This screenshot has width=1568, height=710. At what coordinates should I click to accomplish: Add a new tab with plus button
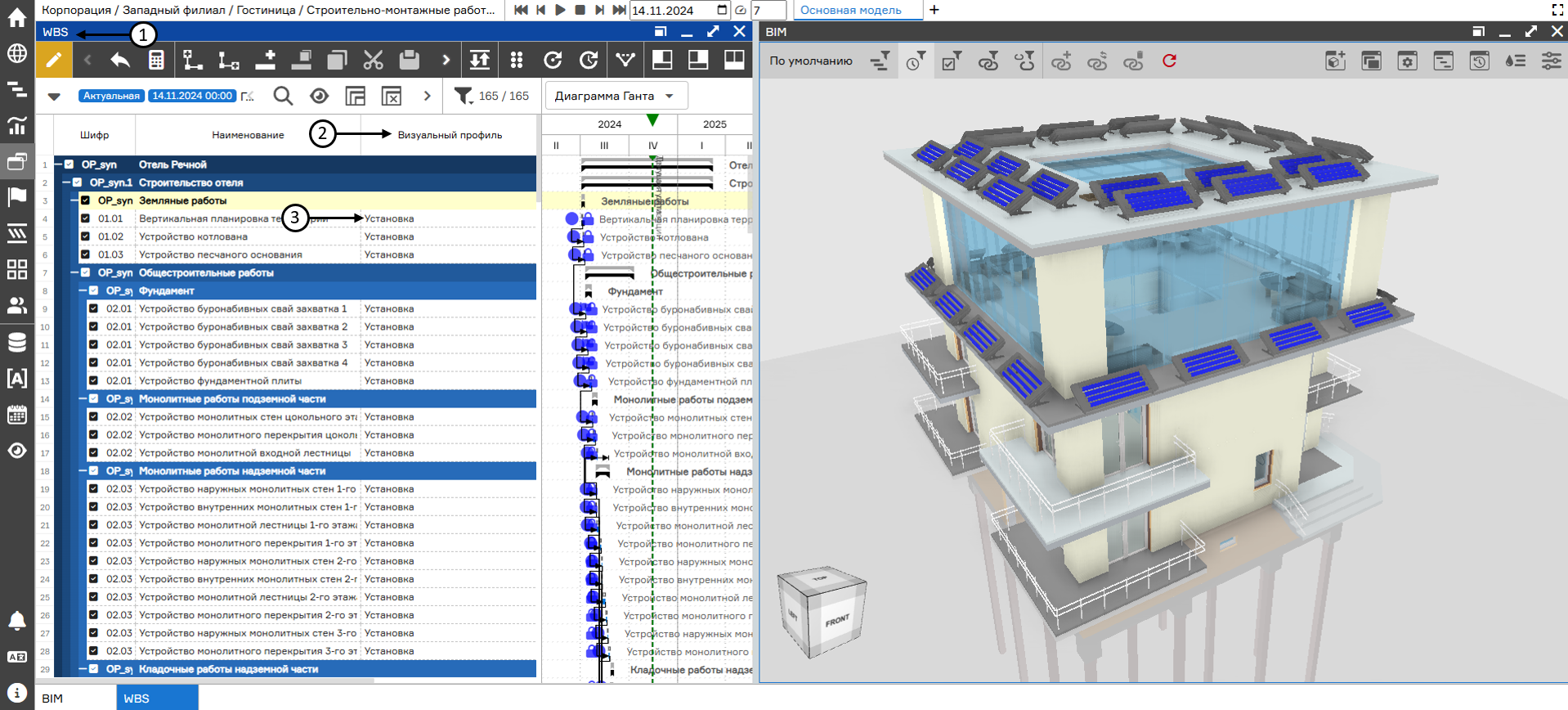point(934,10)
